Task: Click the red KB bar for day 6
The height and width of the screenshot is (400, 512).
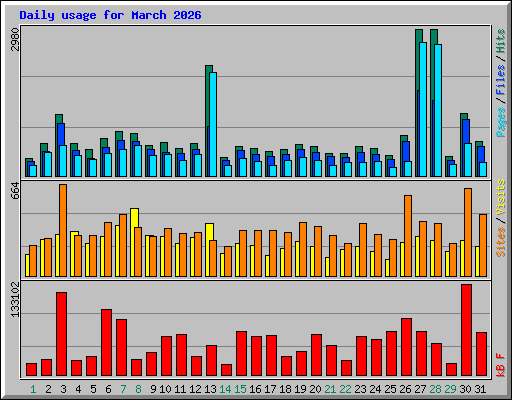Action: point(106,343)
